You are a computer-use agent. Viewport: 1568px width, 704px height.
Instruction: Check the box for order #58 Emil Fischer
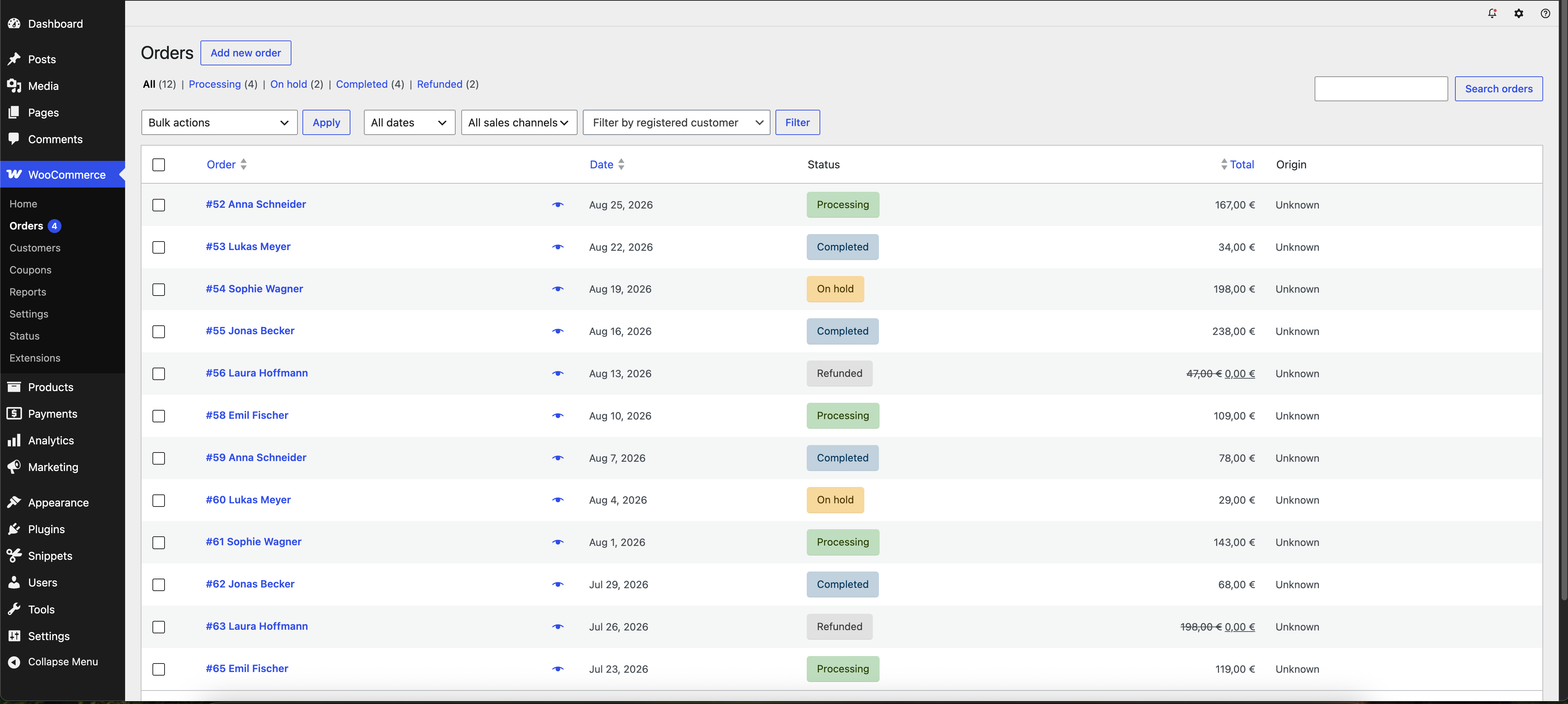point(159,416)
